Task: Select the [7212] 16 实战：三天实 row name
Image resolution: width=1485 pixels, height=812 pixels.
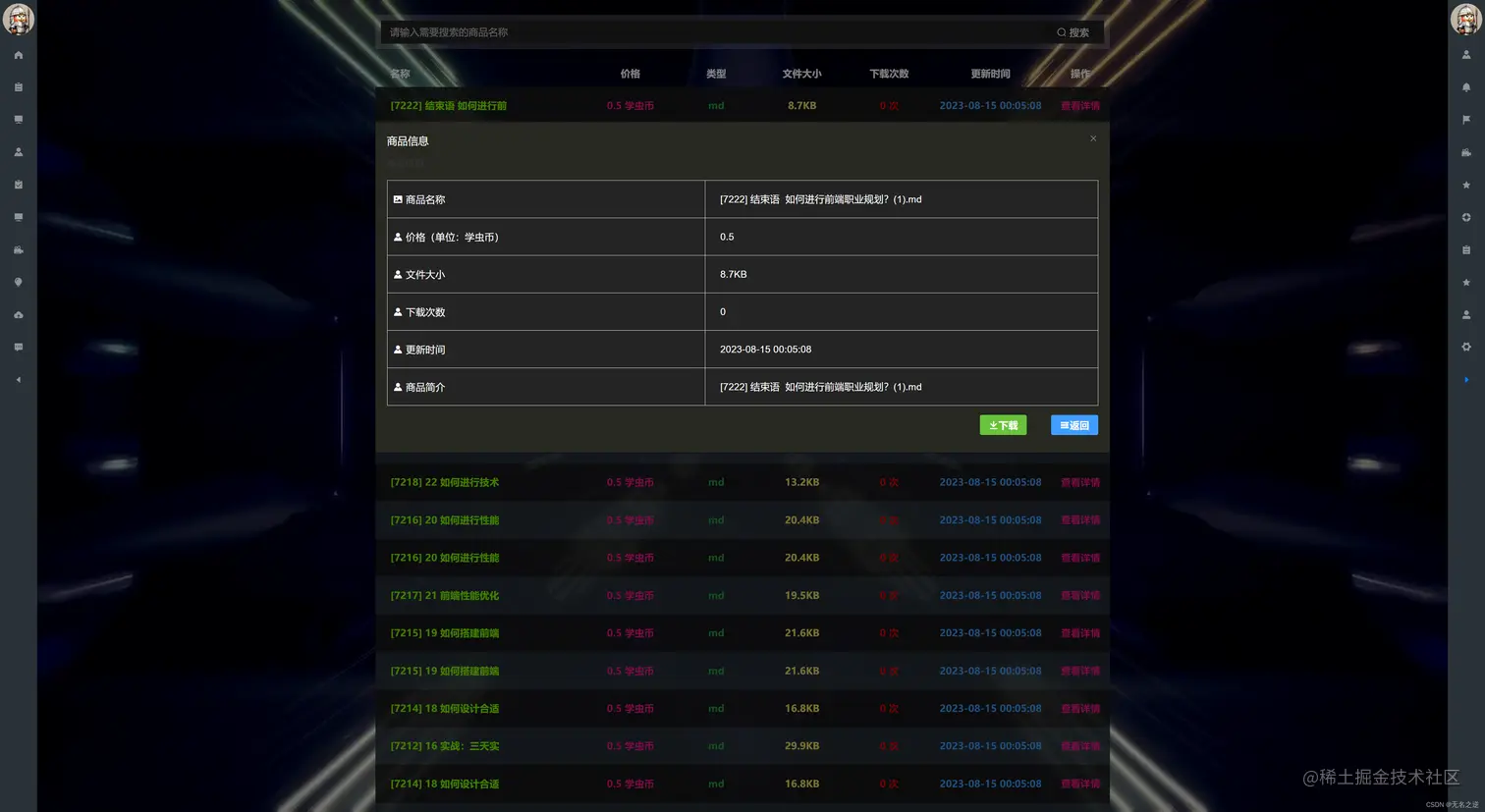Action: click(x=445, y=746)
